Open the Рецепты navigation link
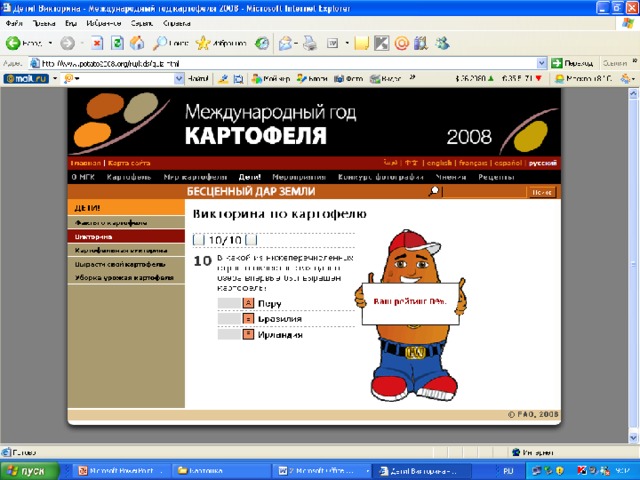640x480 pixels. [496, 177]
